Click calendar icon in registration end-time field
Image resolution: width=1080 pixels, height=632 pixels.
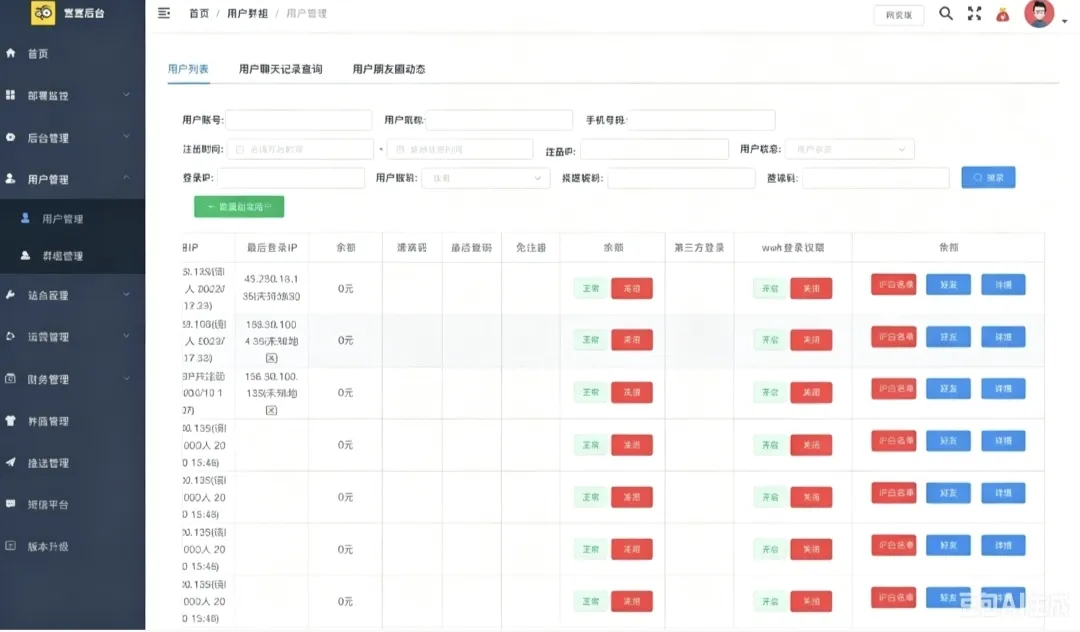pos(400,149)
